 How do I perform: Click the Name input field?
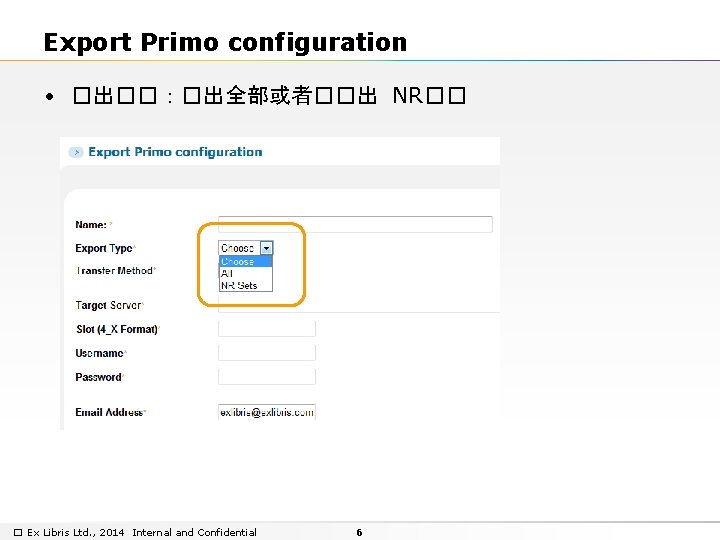(355, 224)
